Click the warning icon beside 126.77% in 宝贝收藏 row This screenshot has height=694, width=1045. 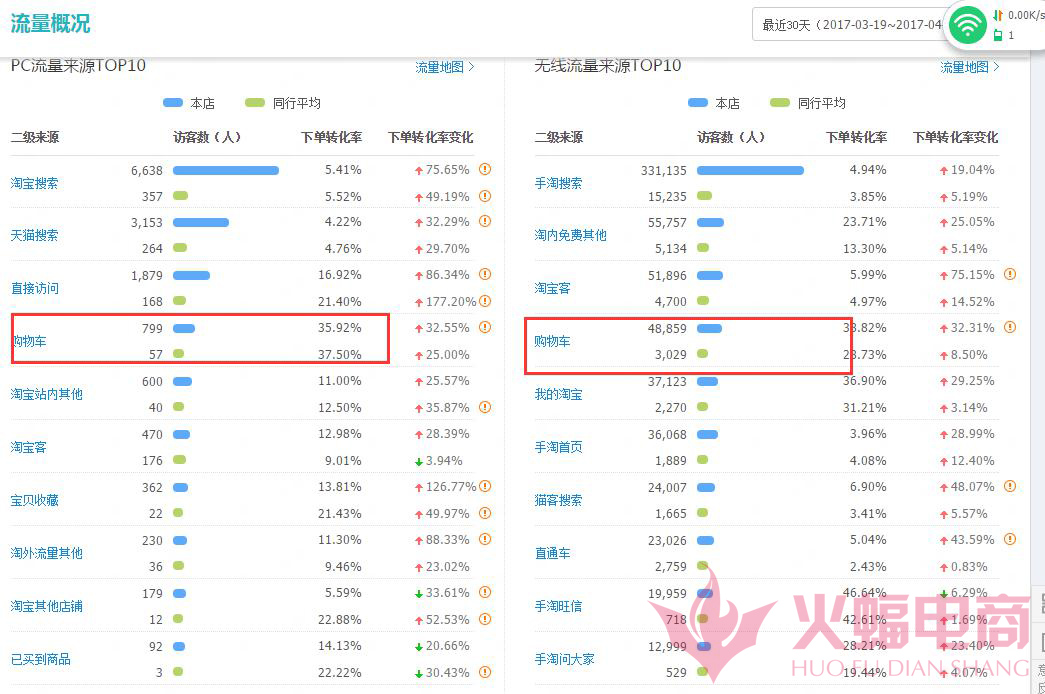coord(485,487)
